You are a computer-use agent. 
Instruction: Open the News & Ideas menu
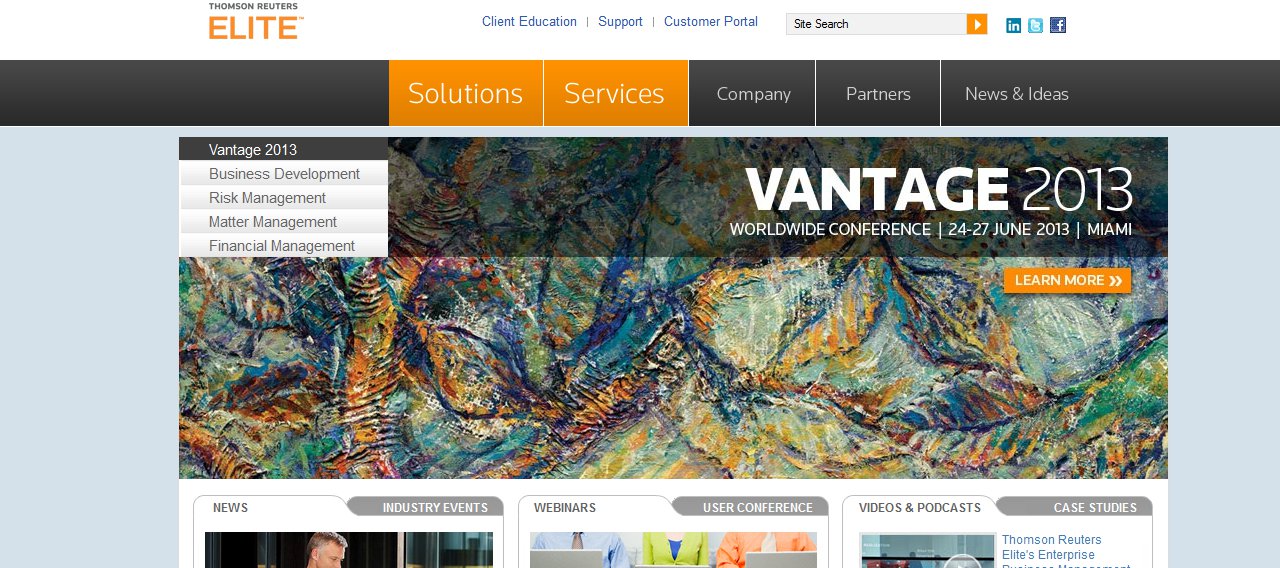[x=1017, y=93]
